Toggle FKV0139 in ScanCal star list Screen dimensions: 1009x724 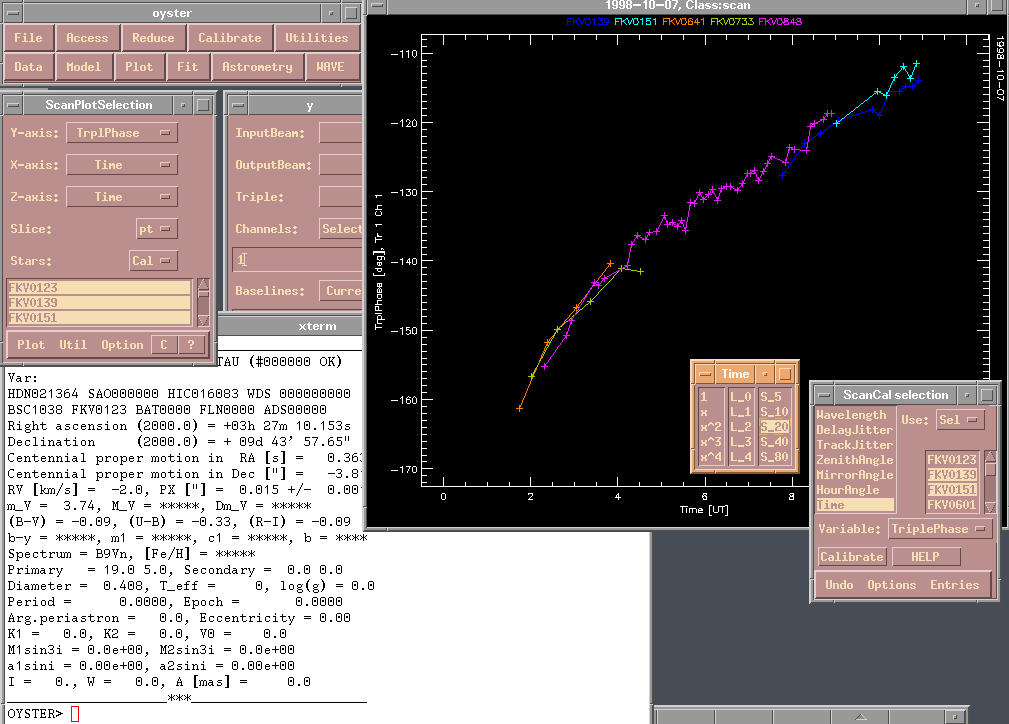[x=951, y=475]
